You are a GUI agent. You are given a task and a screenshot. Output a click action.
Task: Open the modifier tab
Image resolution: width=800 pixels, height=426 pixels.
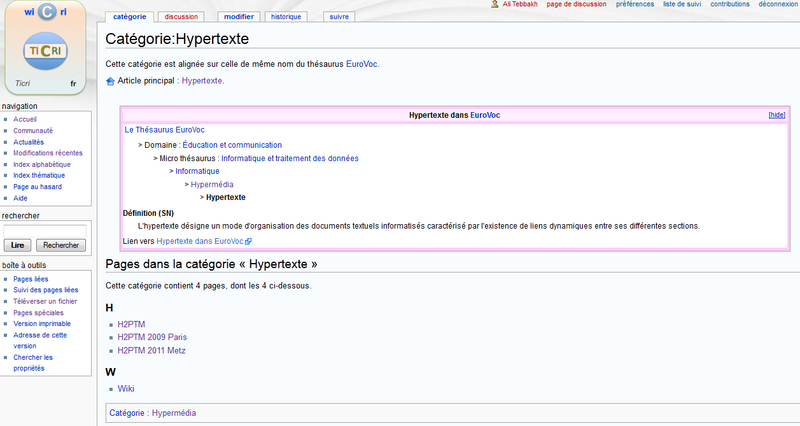tap(239, 17)
